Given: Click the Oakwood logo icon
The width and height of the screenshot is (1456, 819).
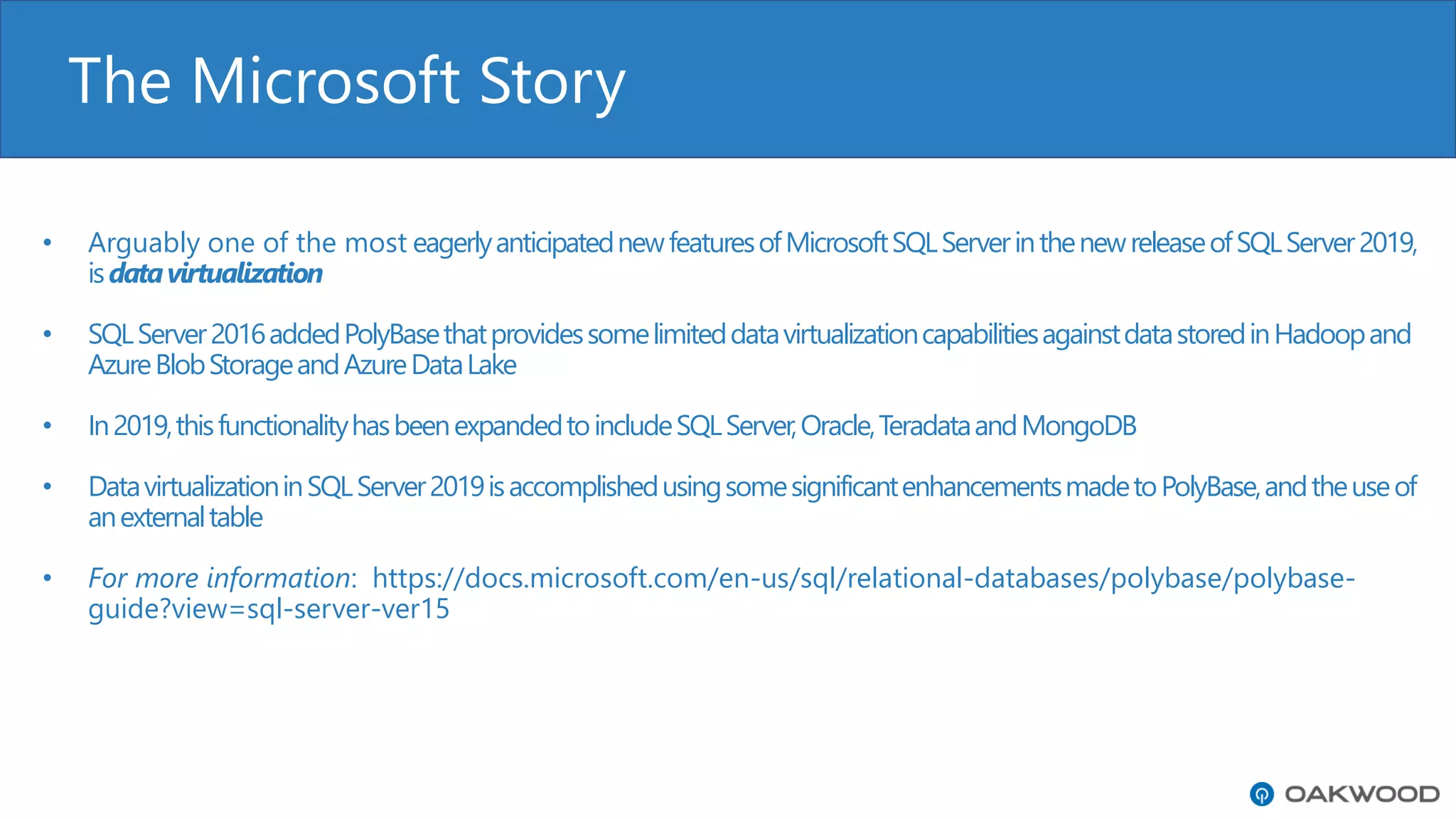Looking at the screenshot, I should (x=1262, y=794).
